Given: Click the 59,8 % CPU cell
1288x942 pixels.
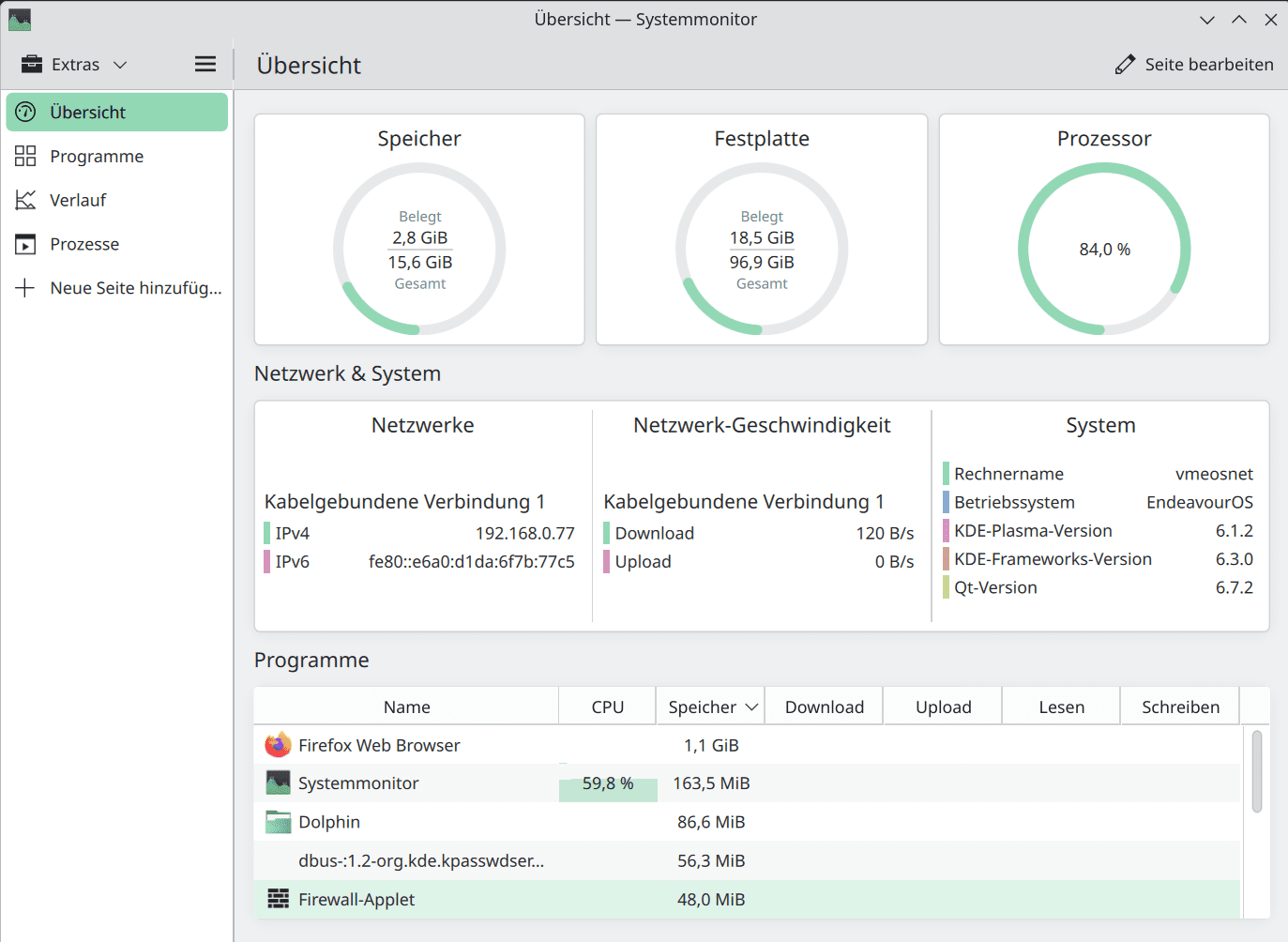Looking at the screenshot, I should 608,782.
